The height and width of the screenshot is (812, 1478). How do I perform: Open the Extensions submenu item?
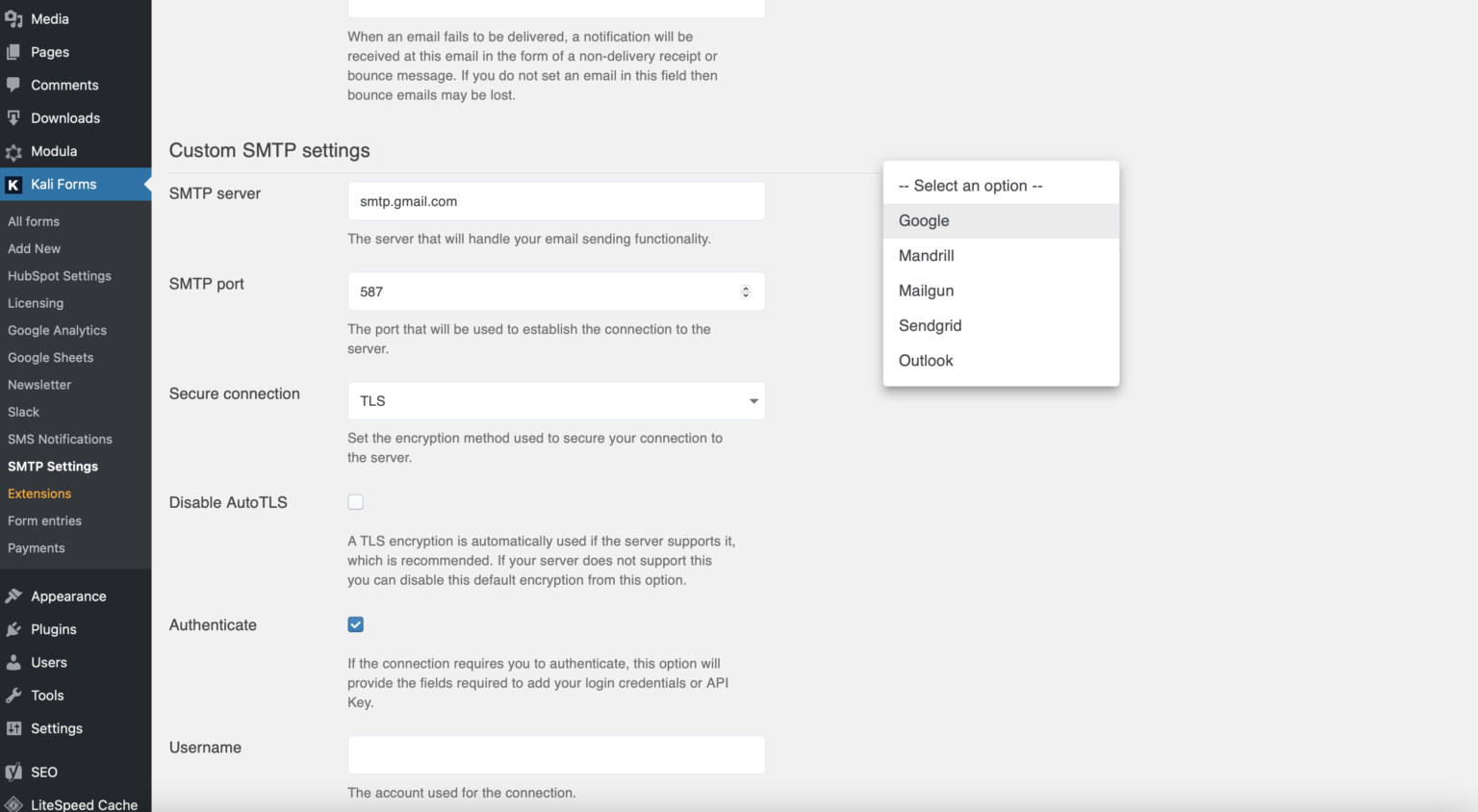[39, 494]
